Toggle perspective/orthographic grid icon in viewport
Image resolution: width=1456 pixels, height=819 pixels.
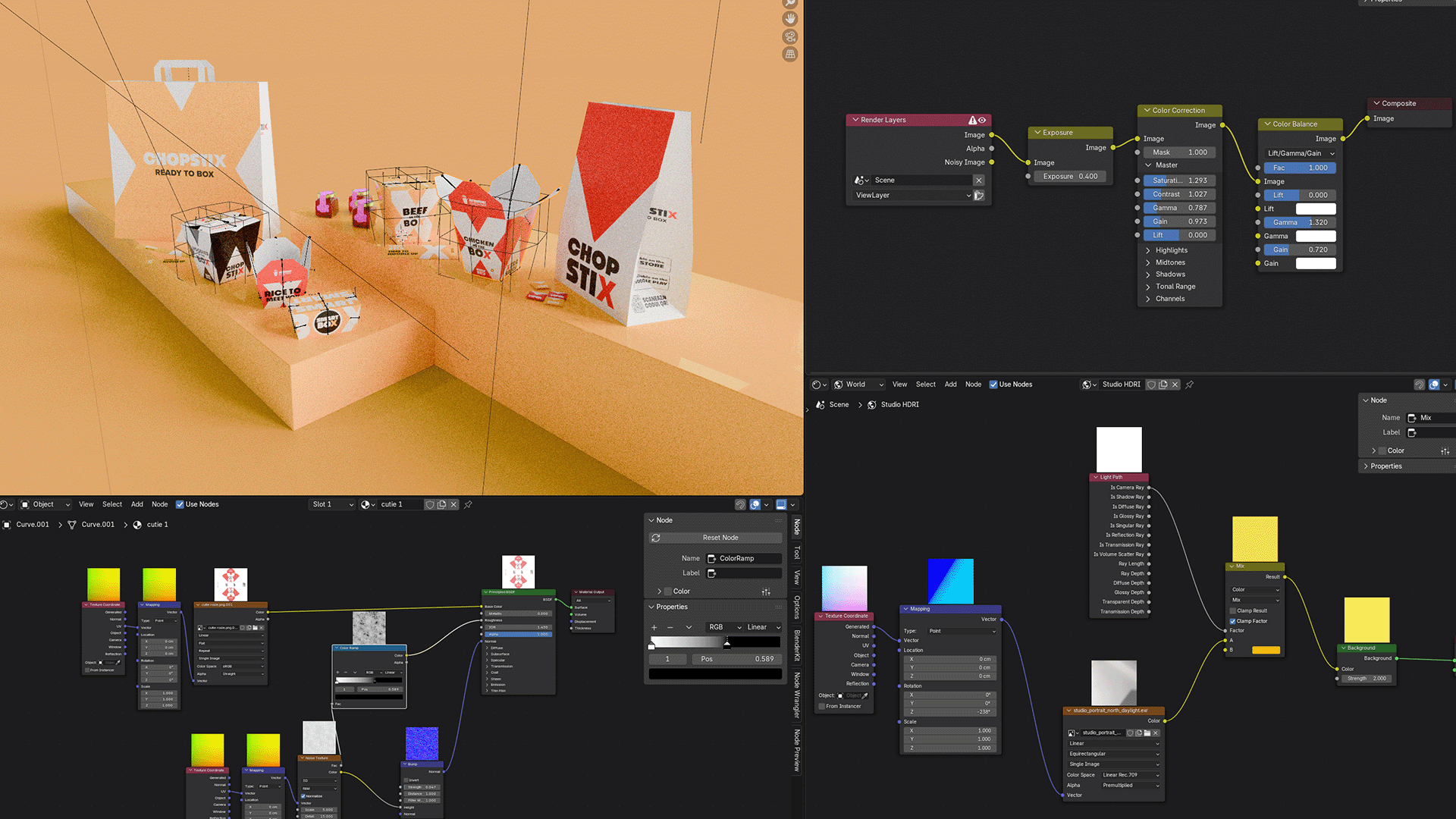coord(790,54)
